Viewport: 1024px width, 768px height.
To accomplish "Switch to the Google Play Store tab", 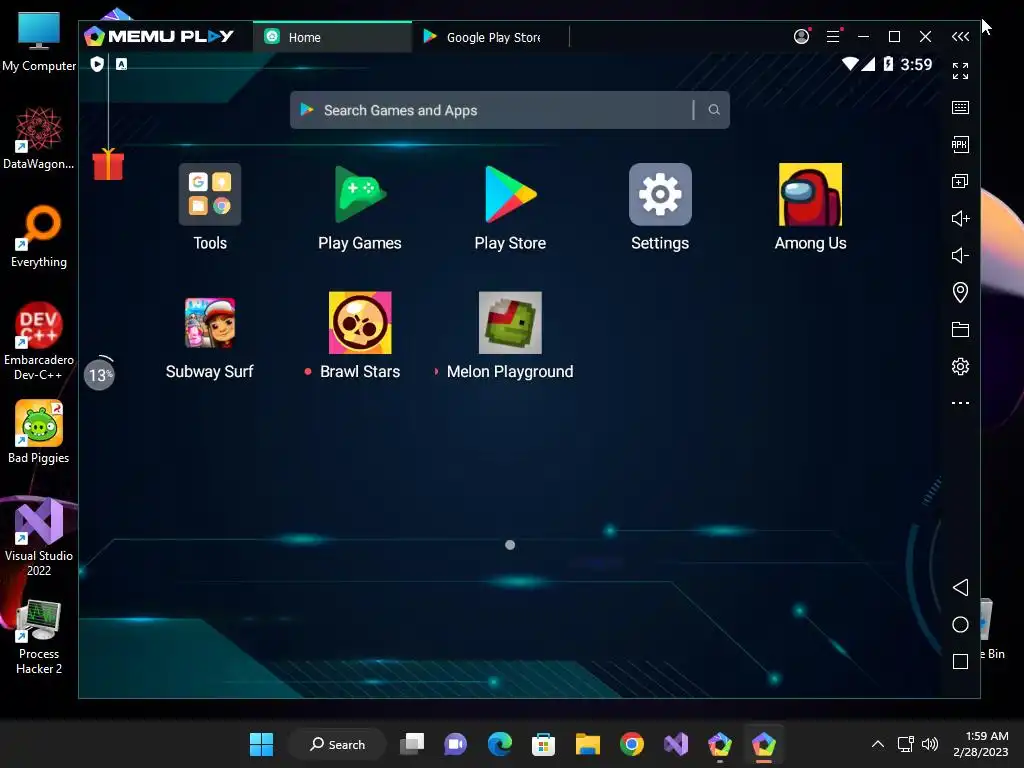I will click(491, 37).
